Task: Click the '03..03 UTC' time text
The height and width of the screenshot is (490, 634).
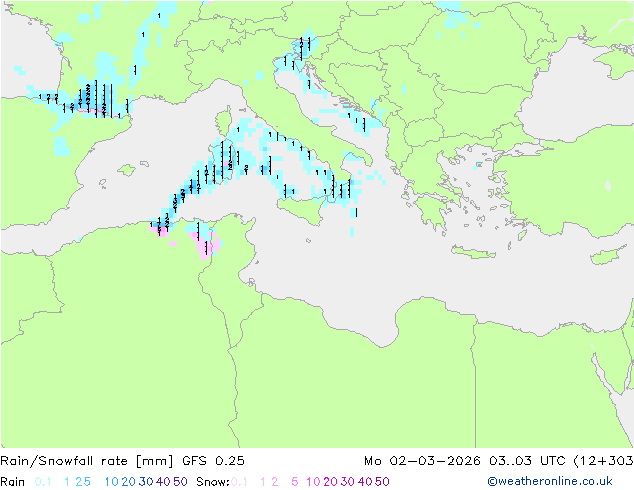Action: [x=528, y=461]
